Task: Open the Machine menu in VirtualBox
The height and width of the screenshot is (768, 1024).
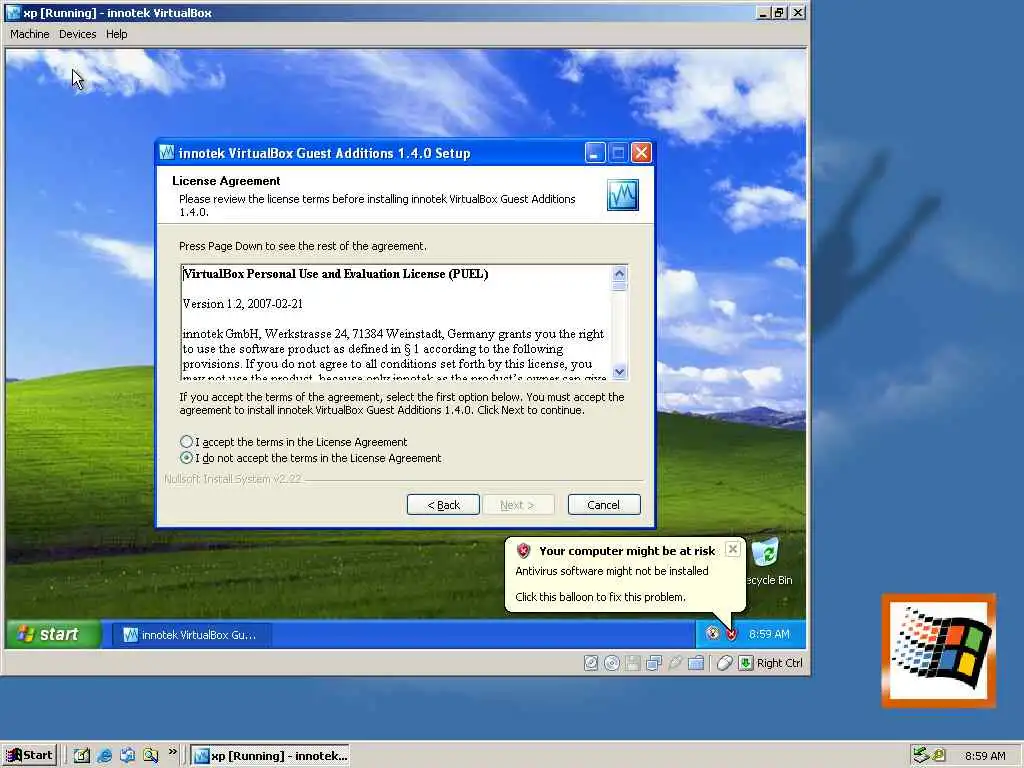Action: coord(29,34)
